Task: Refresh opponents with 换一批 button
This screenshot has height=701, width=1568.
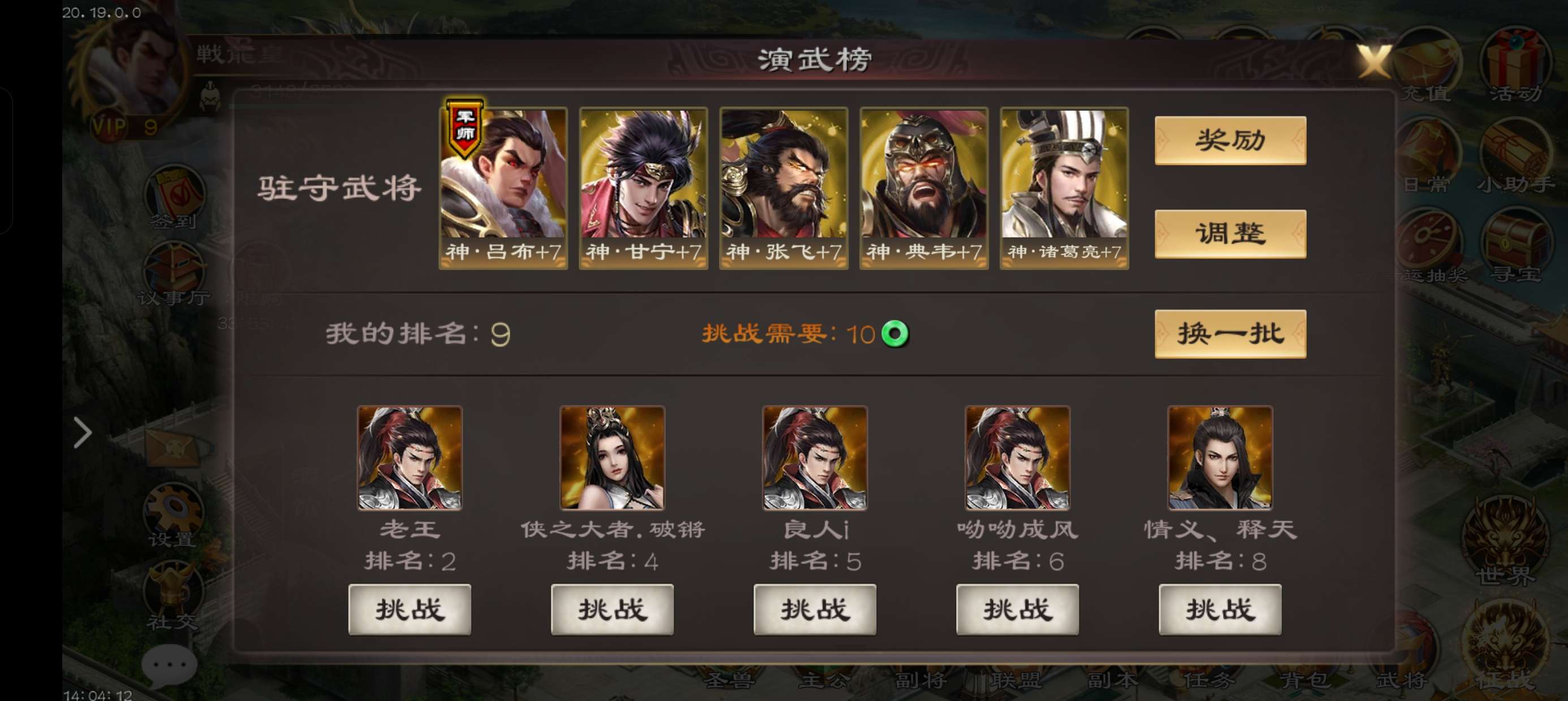Action: (x=1230, y=334)
